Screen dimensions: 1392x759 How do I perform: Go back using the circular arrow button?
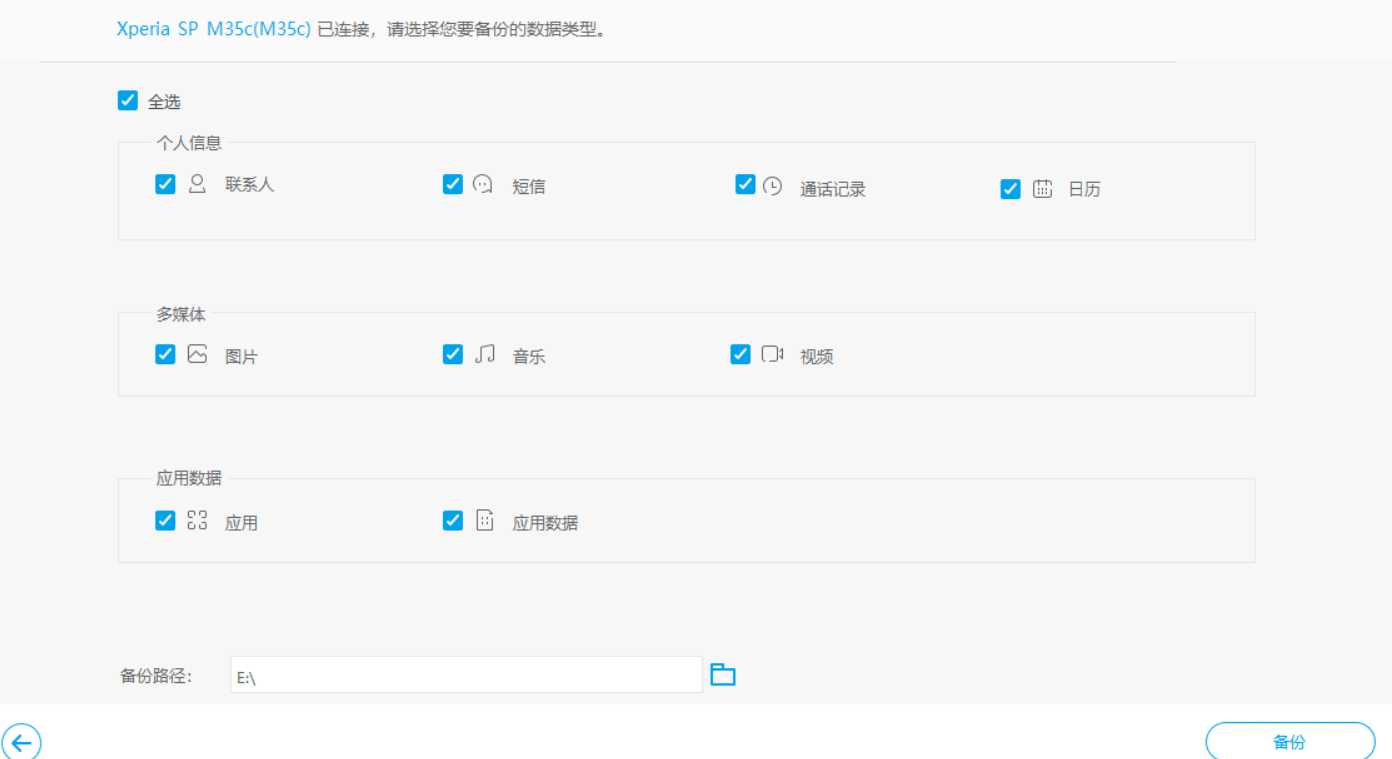pyautogui.click(x=22, y=743)
